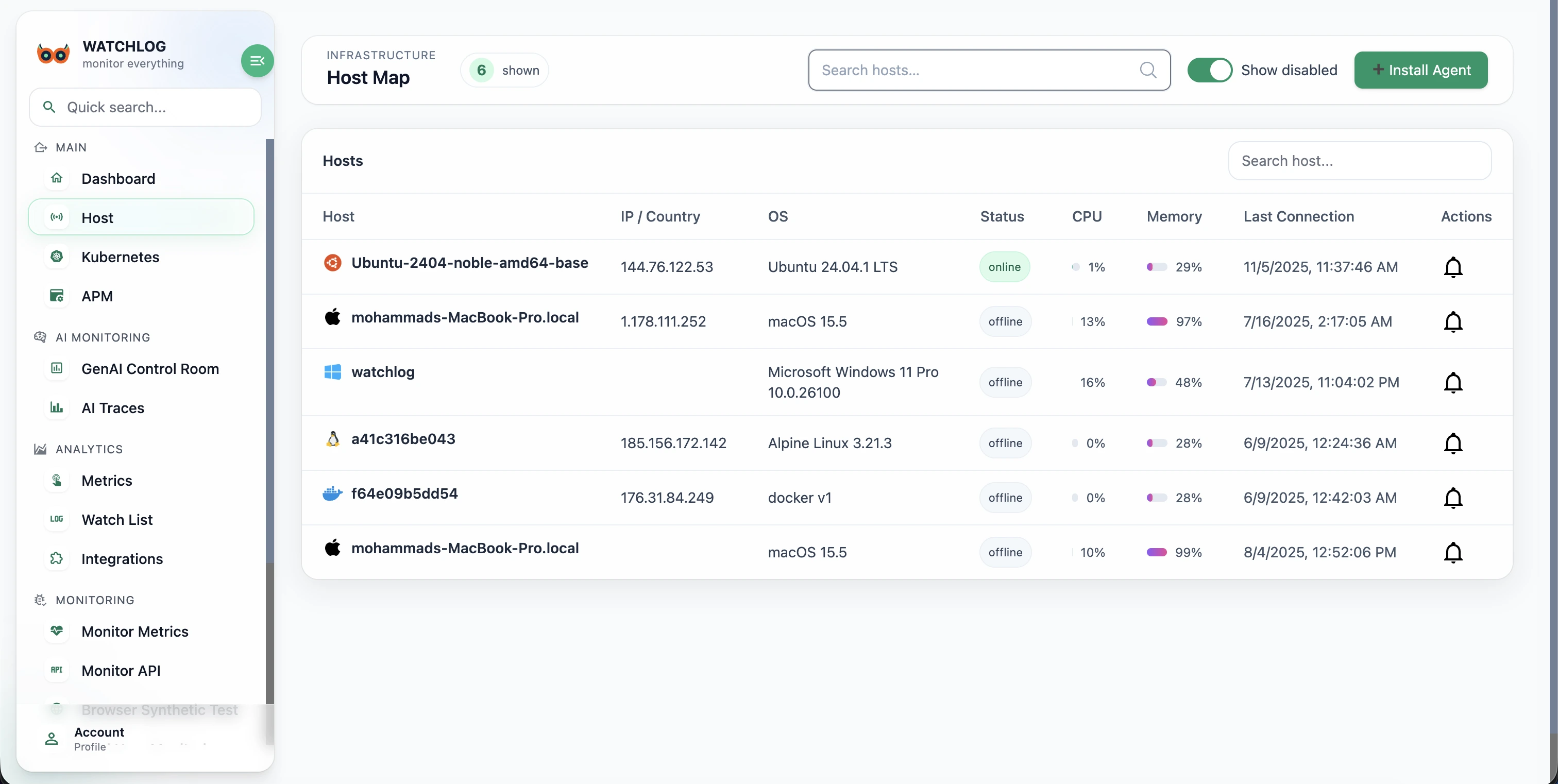The height and width of the screenshot is (784, 1558).
Task: Click the LOG icon next to Watch List
Action: [x=56, y=519]
